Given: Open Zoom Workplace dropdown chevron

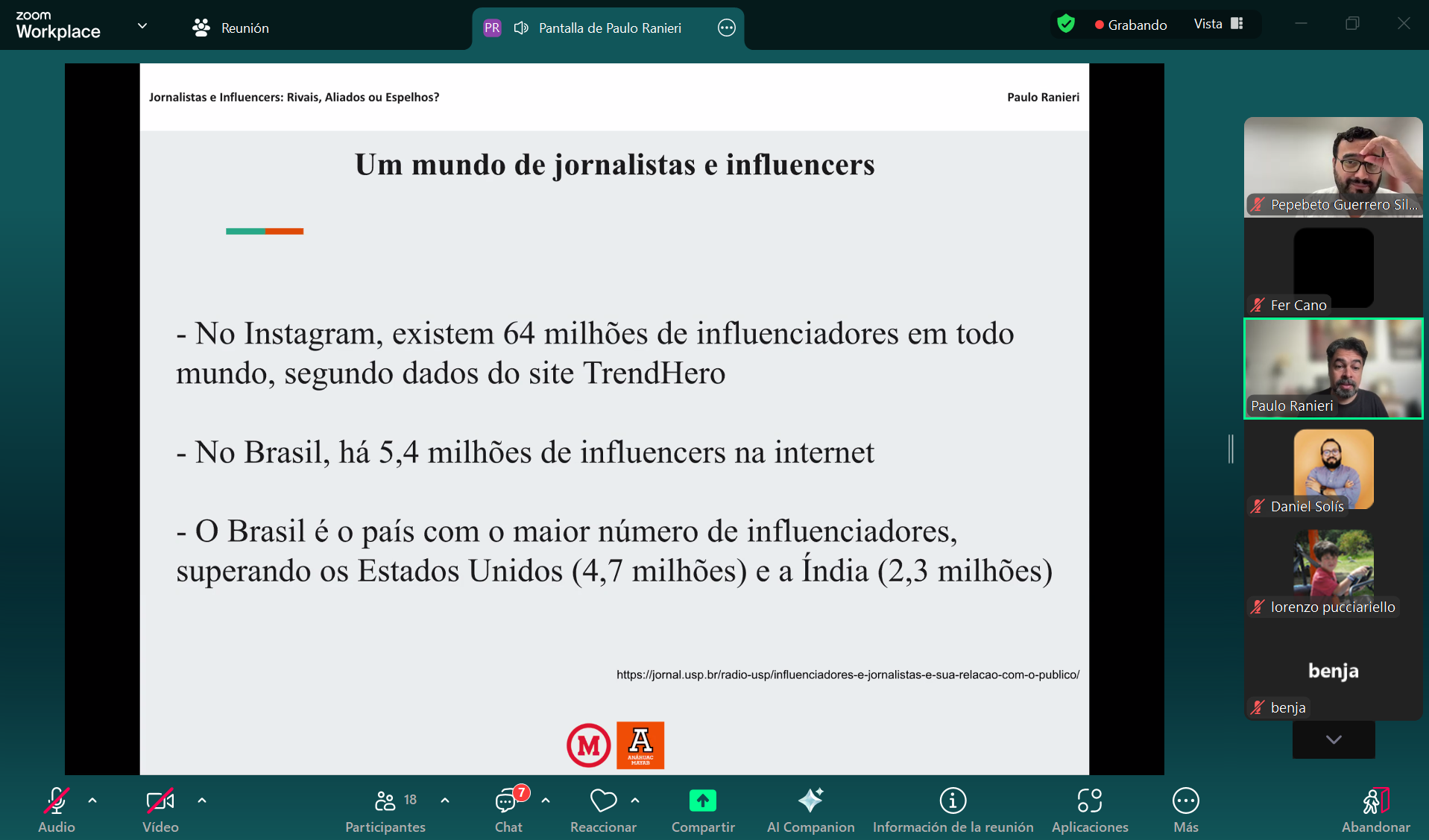Looking at the screenshot, I should click(142, 26).
